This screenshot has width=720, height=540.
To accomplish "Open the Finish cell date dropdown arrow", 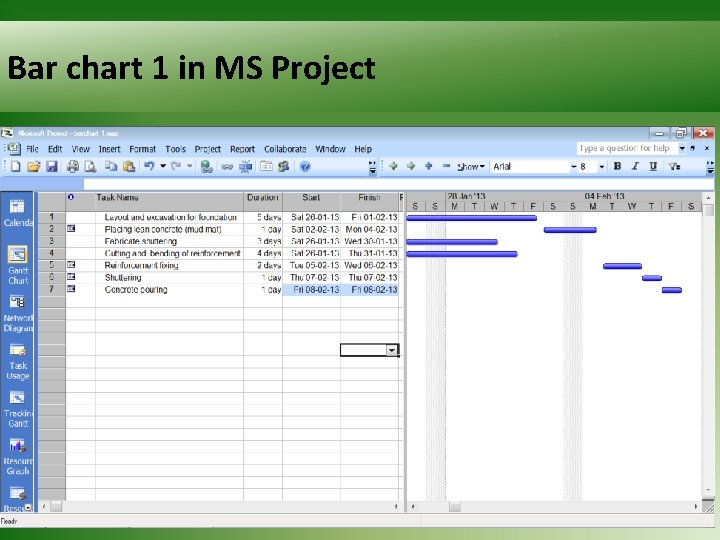I will [x=392, y=350].
